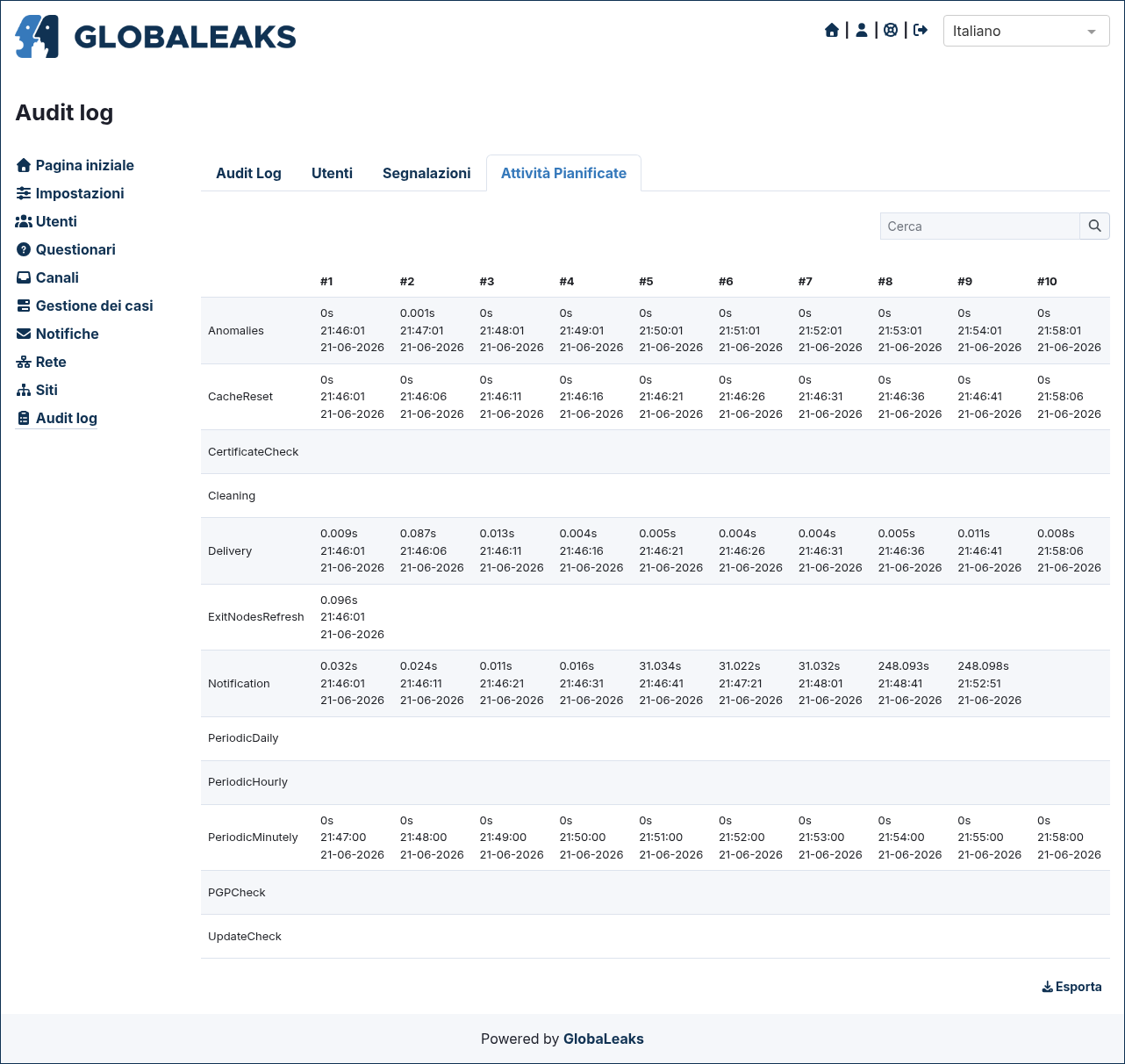The height and width of the screenshot is (1064, 1125).
Task: Click the PeriodicDaily row label
Action: click(243, 738)
